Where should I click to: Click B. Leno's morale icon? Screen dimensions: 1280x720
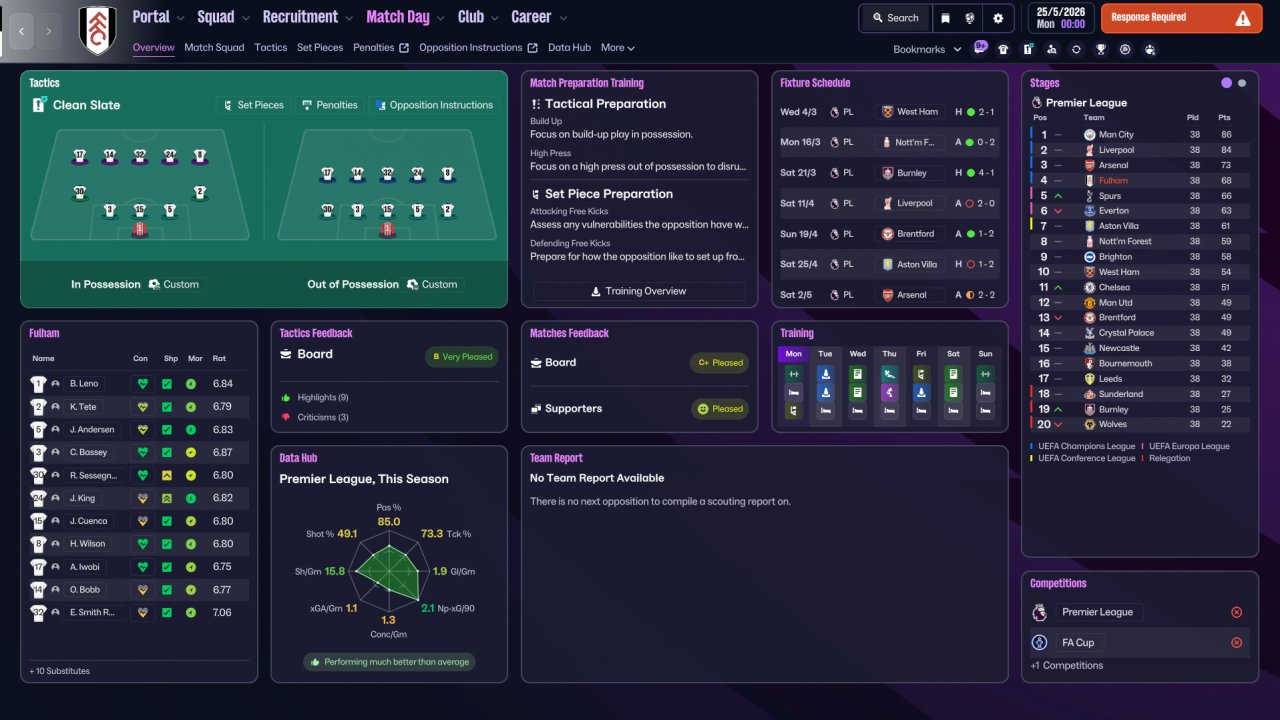[191, 384]
